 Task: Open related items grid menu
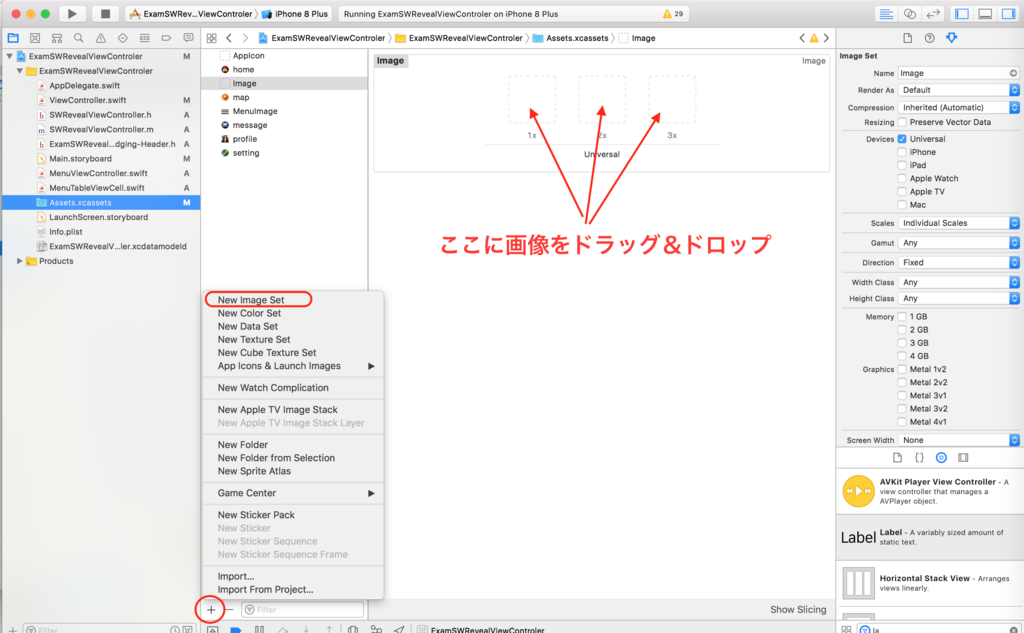pyautogui.click(x=212, y=38)
